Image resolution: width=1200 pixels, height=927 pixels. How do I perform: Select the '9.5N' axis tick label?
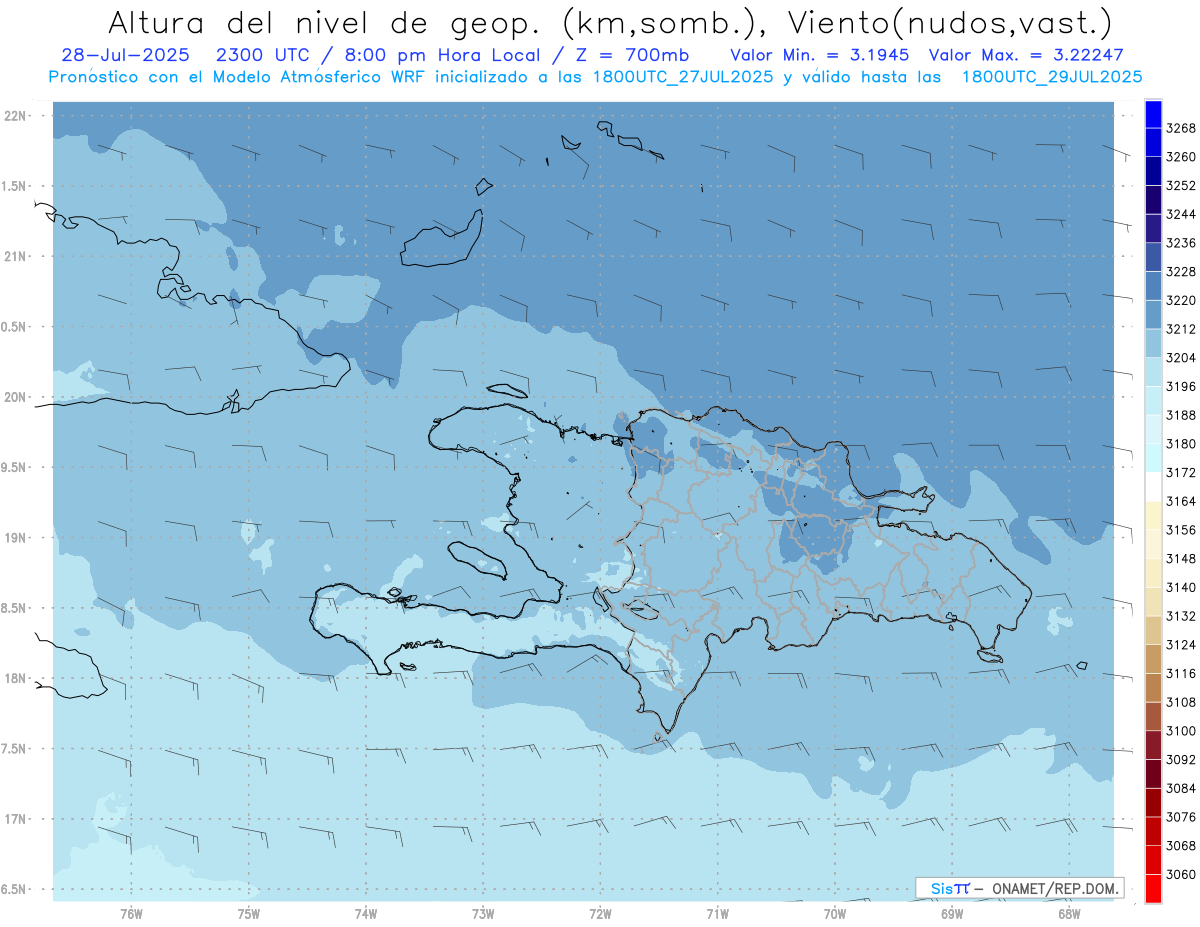tap(14, 467)
